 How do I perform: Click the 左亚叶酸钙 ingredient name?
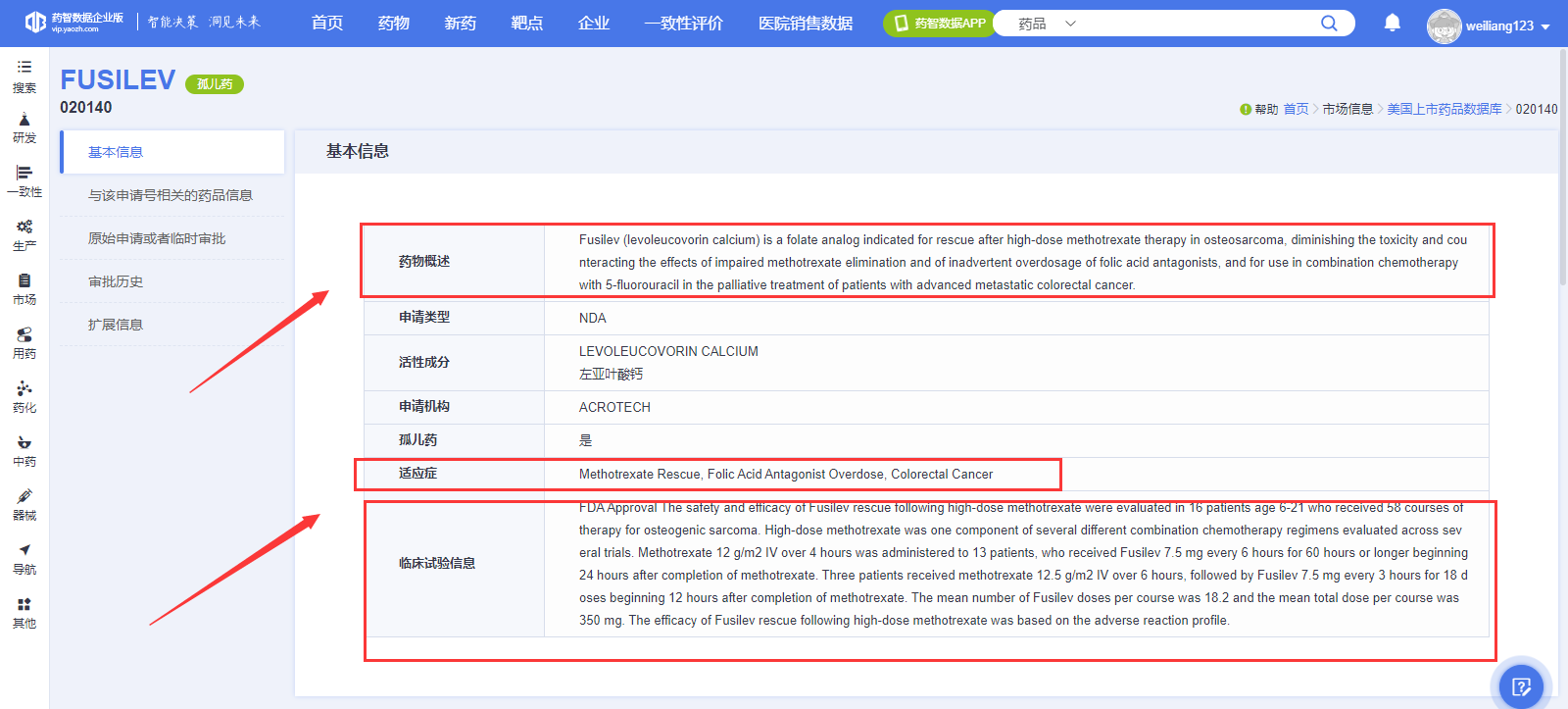[611, 374]
